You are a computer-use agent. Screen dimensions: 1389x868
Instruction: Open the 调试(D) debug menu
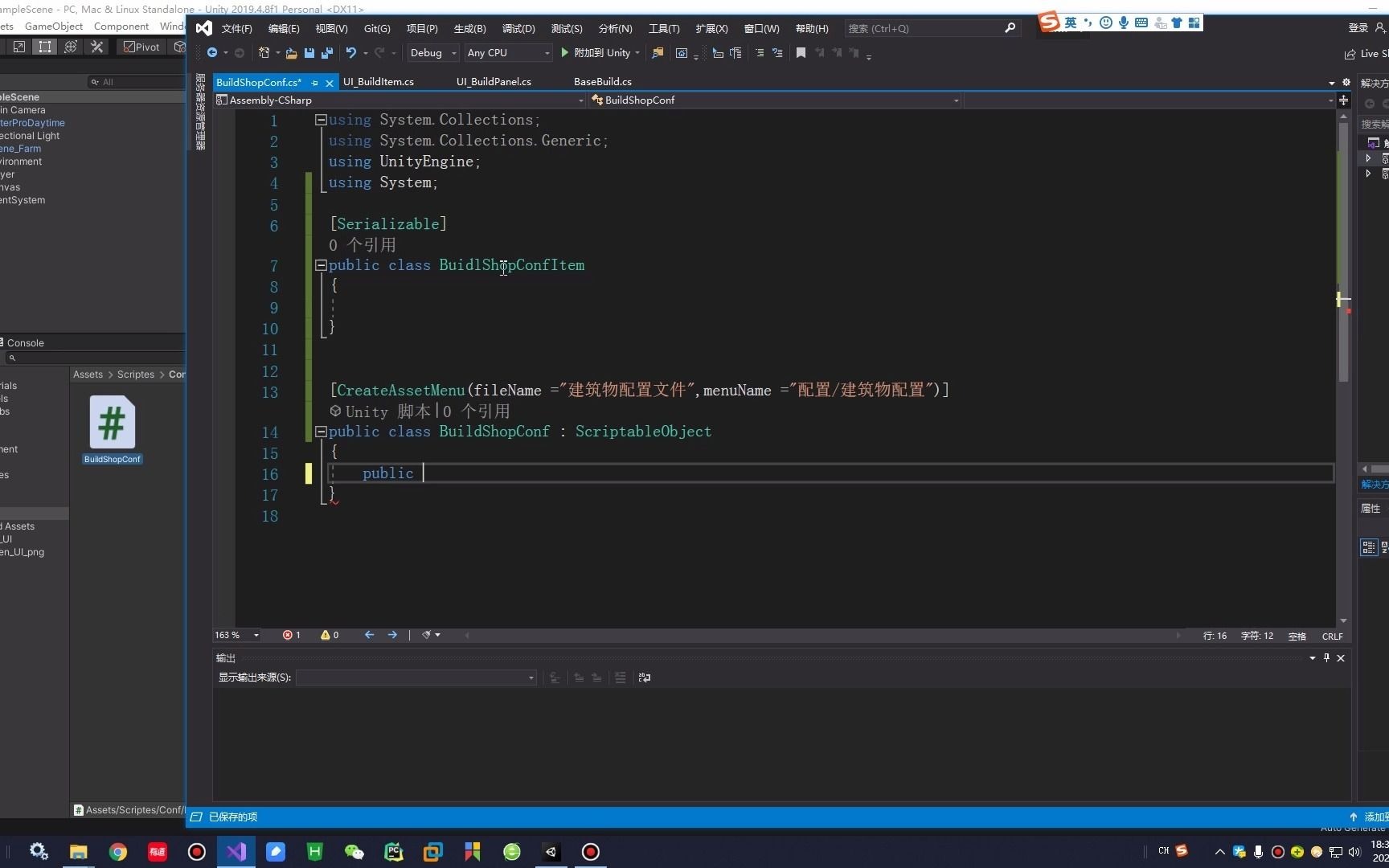click(518, 28)
